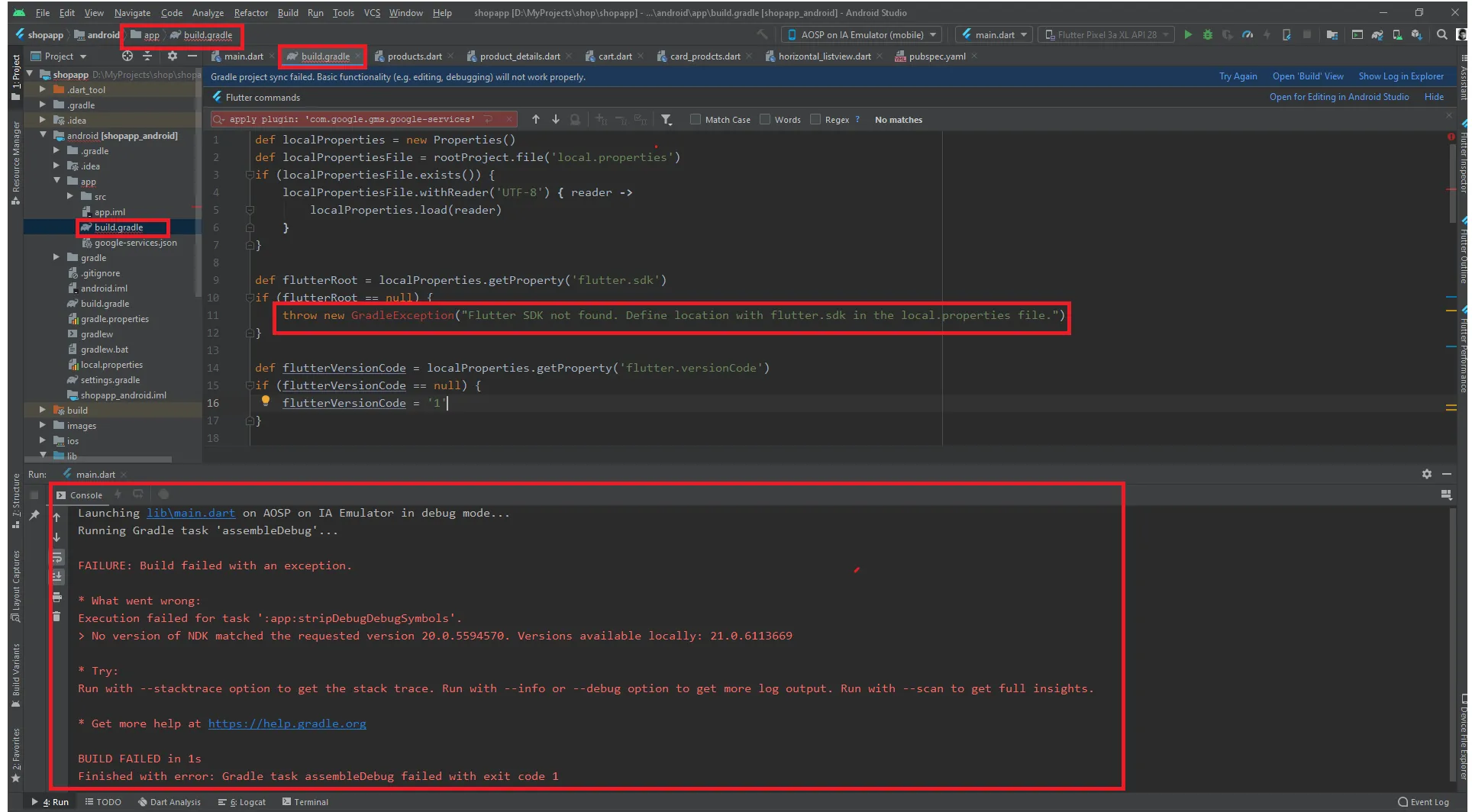Screen dimensions: 1472x812
Task: Expand the build folder in project tree
Action: [x=43, y=410]
